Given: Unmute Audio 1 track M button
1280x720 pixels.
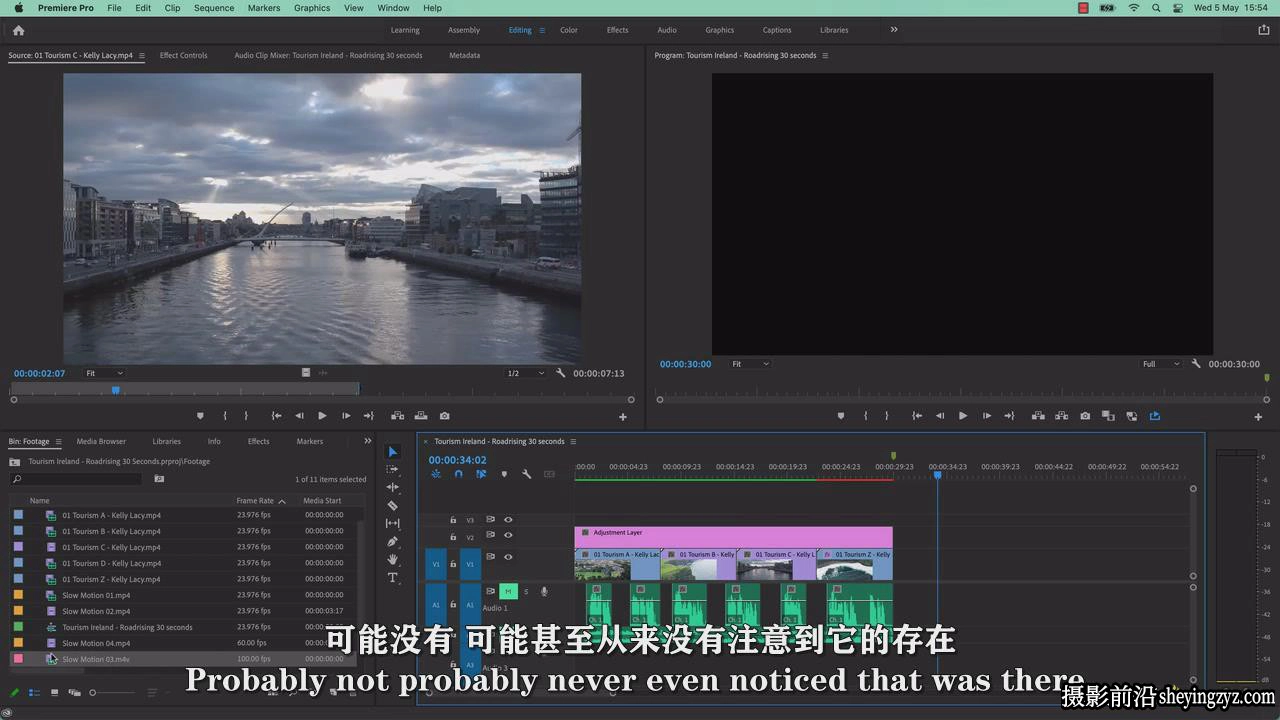Looking at the screenshot, I should click(x=508, y=591).
